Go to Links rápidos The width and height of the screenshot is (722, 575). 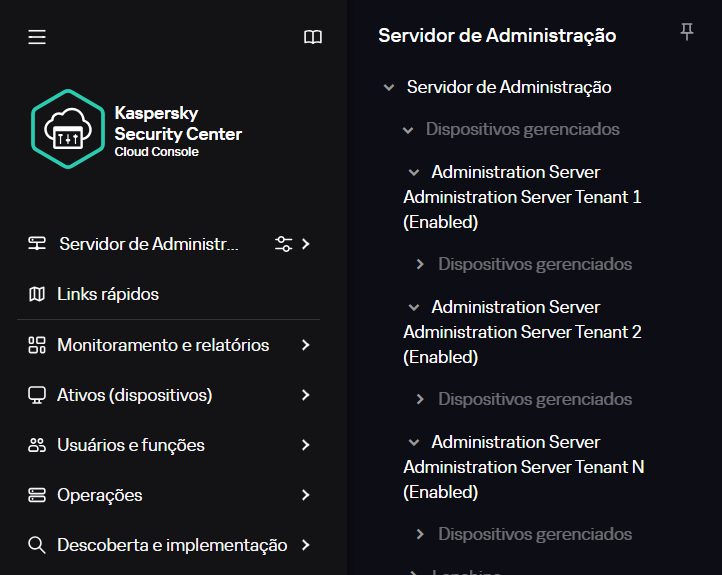coord(108,294)
